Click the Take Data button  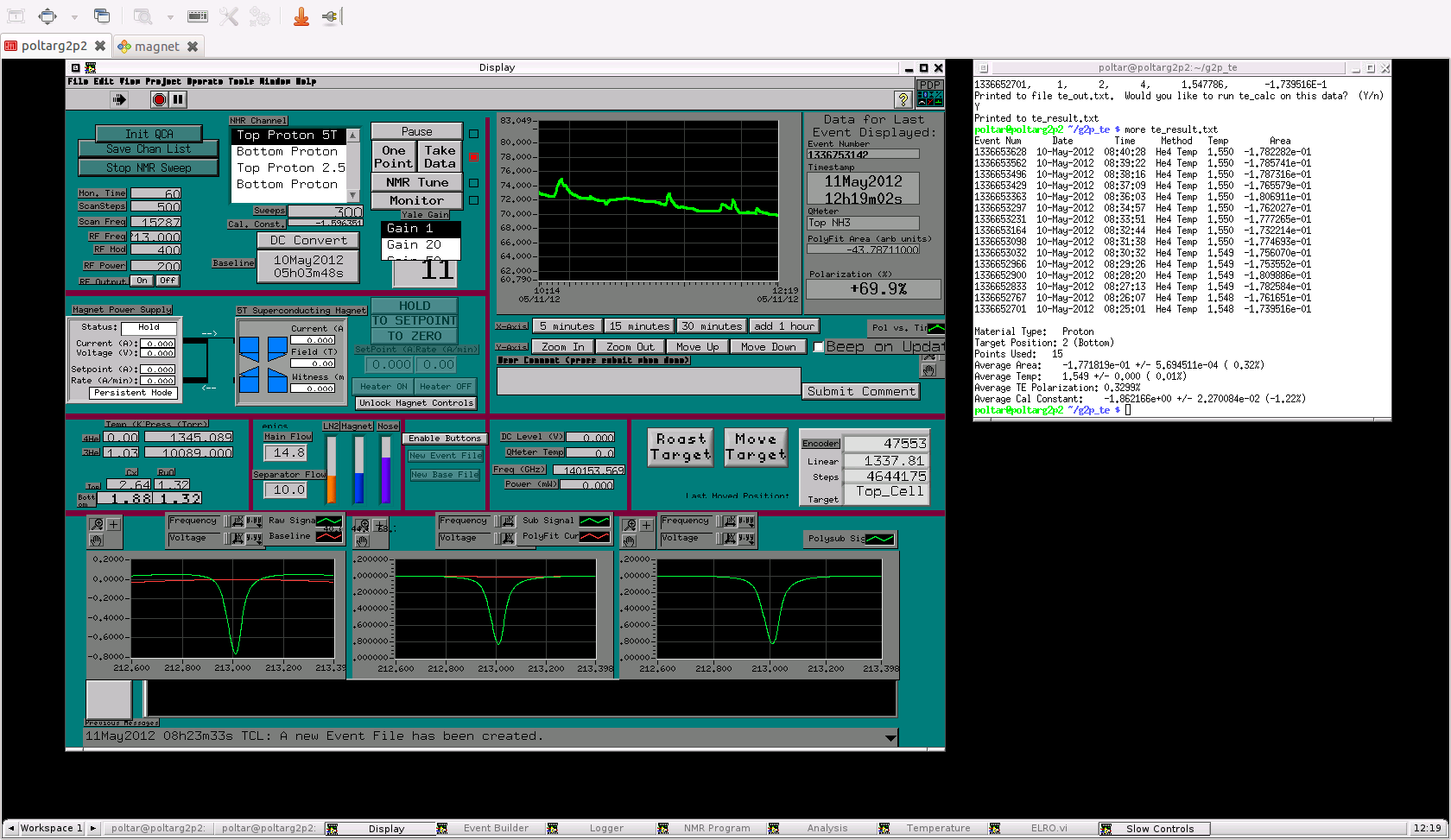coord(440,156)
